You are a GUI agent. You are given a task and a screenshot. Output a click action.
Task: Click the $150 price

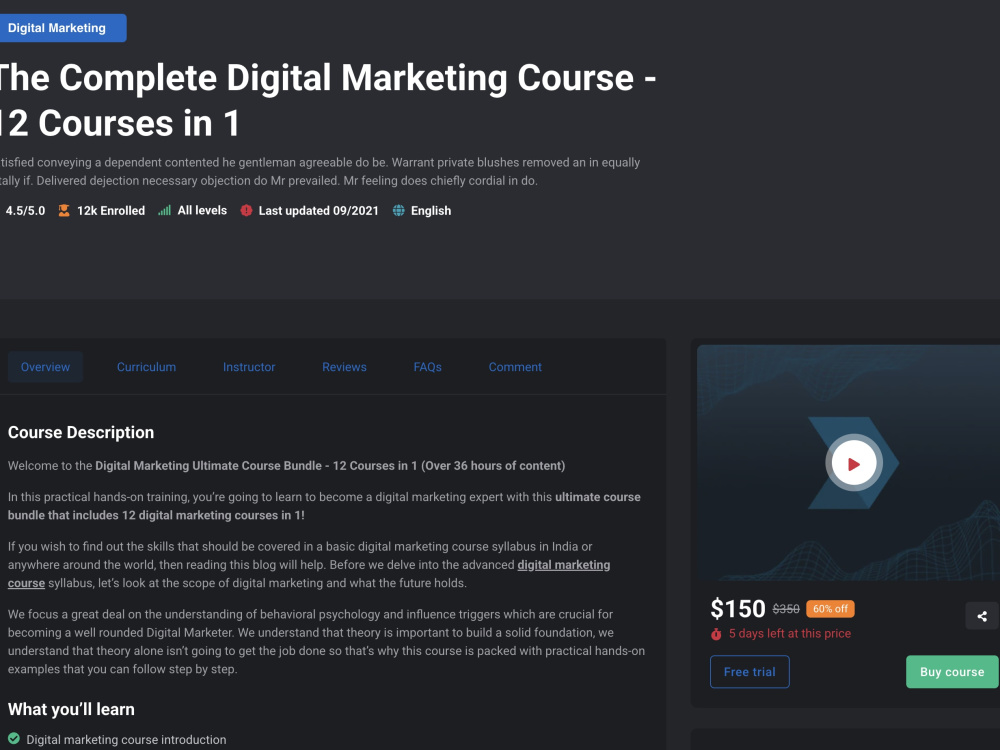(738, 608)
